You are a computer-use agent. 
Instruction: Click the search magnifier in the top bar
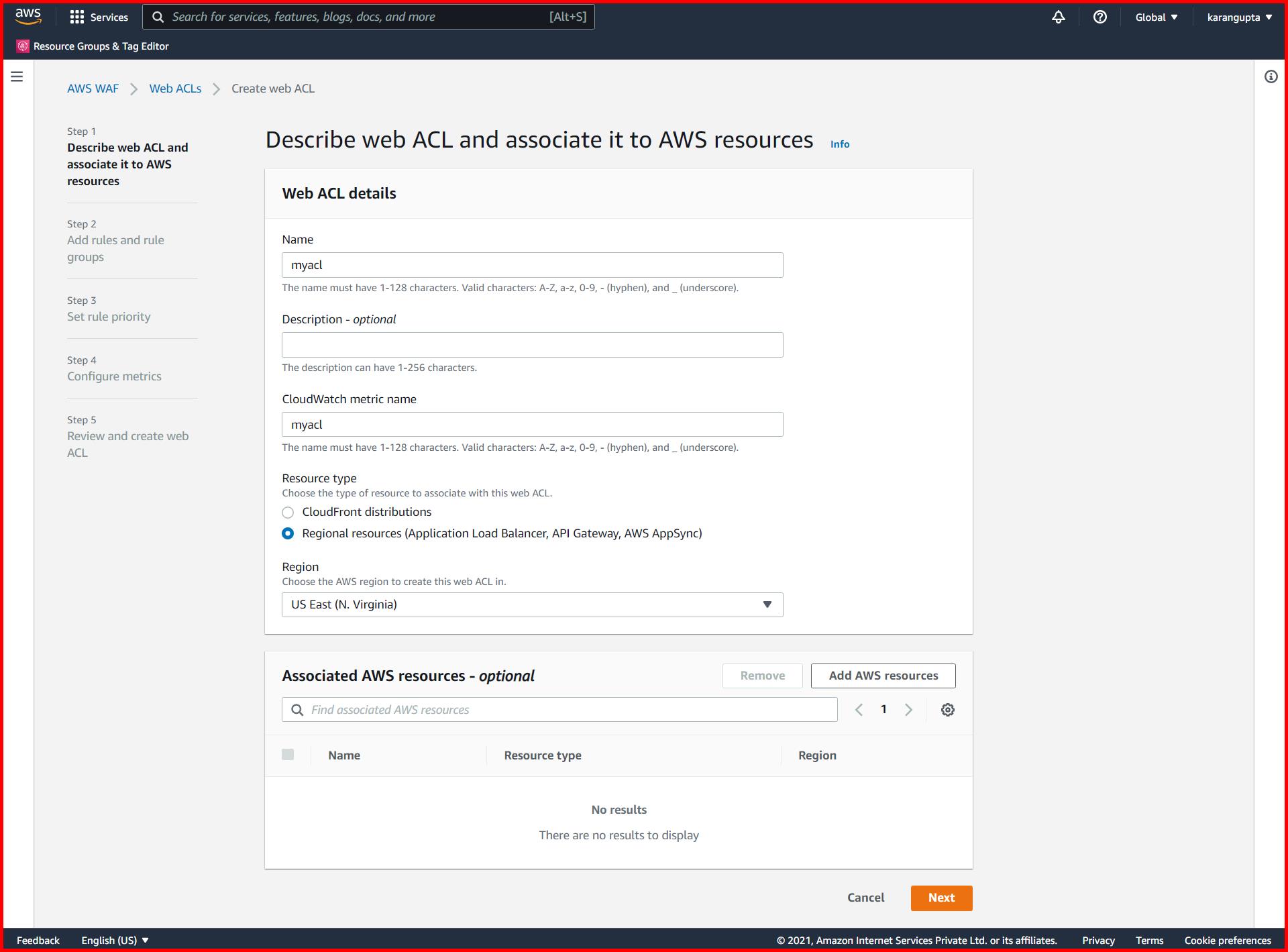click(x=158, y=16)
